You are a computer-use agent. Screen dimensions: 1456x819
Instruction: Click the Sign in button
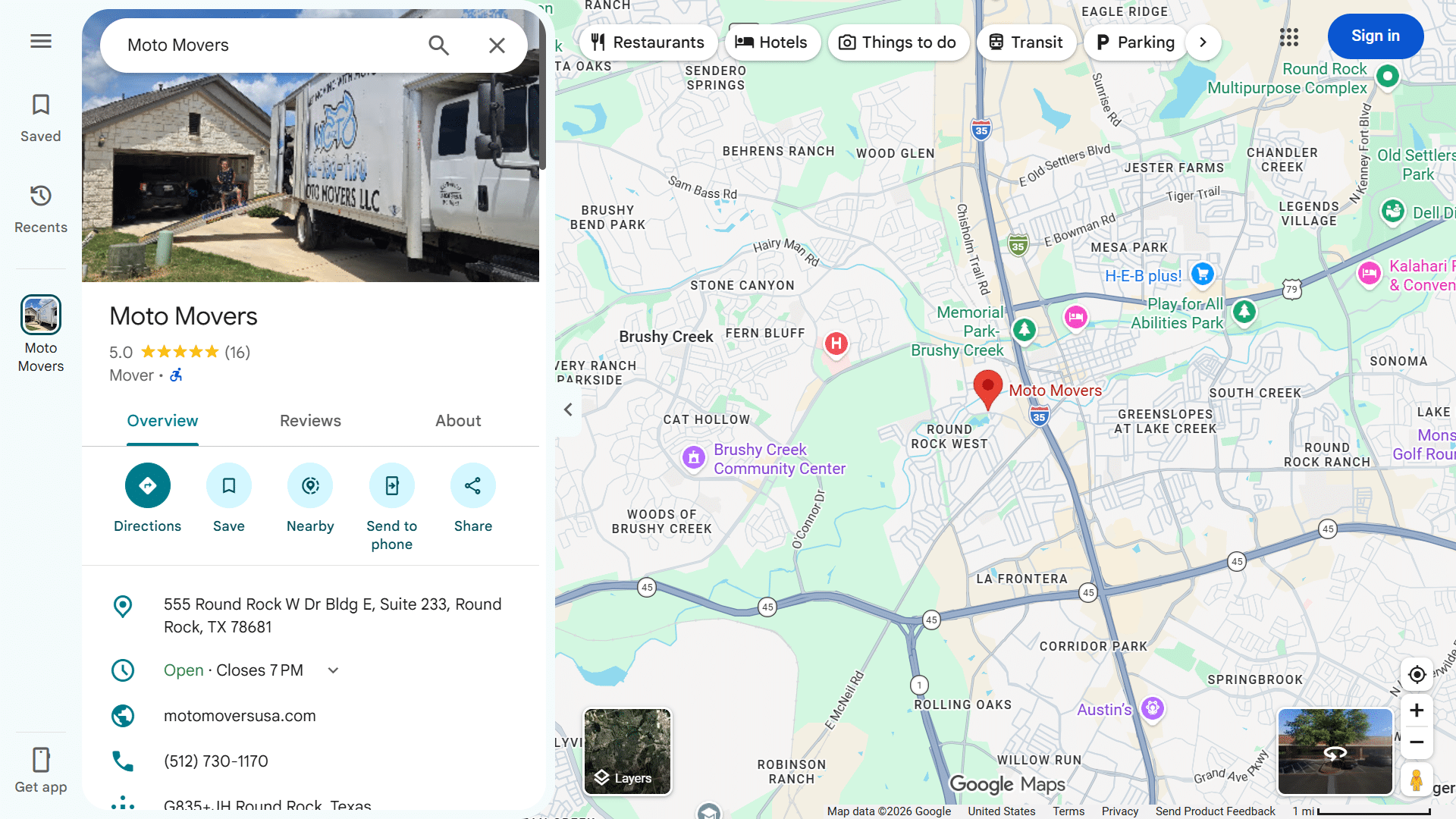coord(1376,36)
